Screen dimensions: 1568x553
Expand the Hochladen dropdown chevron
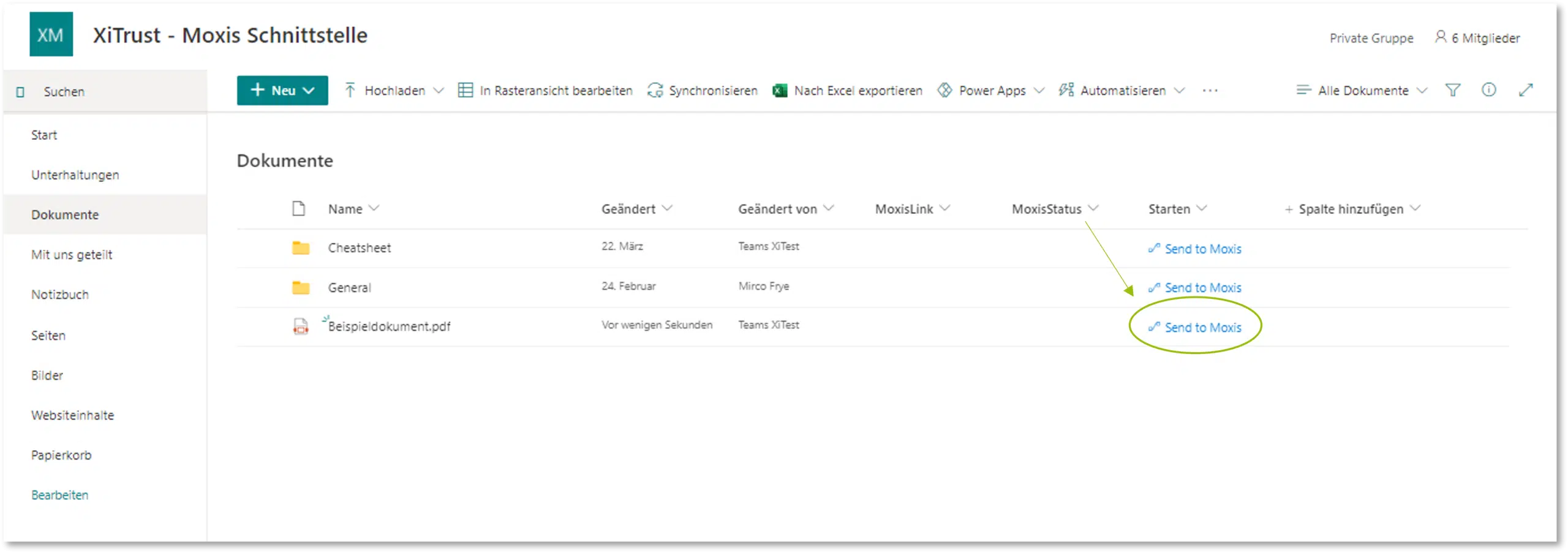pyautogui.click(x=439, y=91)
